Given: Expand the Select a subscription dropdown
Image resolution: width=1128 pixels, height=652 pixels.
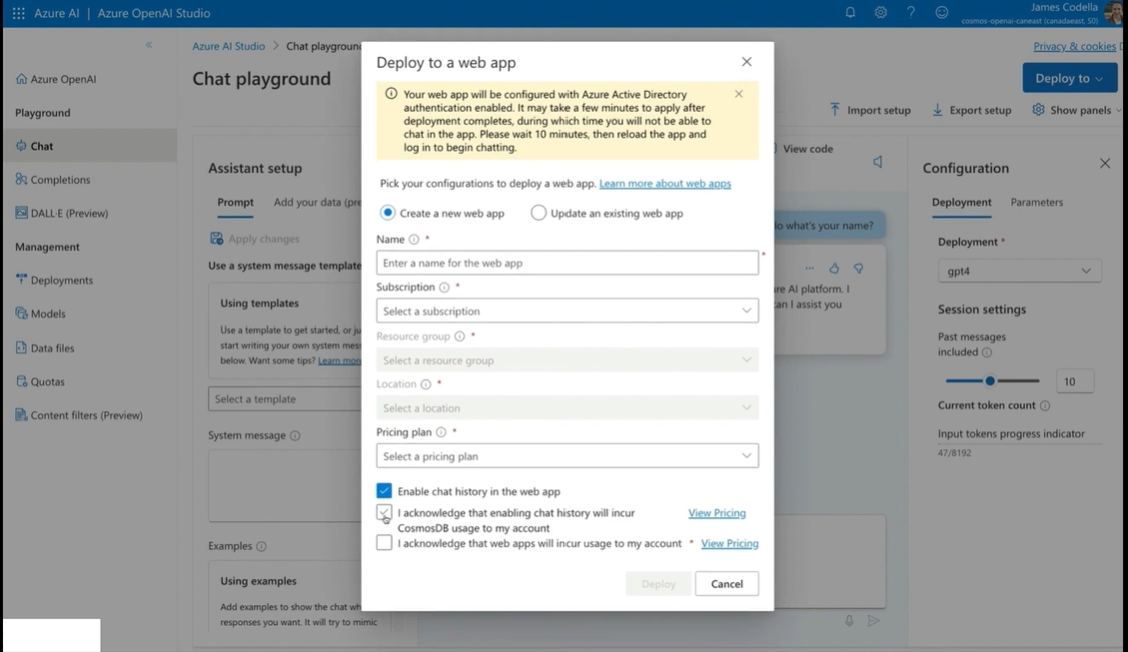Looking at the screenshot, I should [567, 311].
